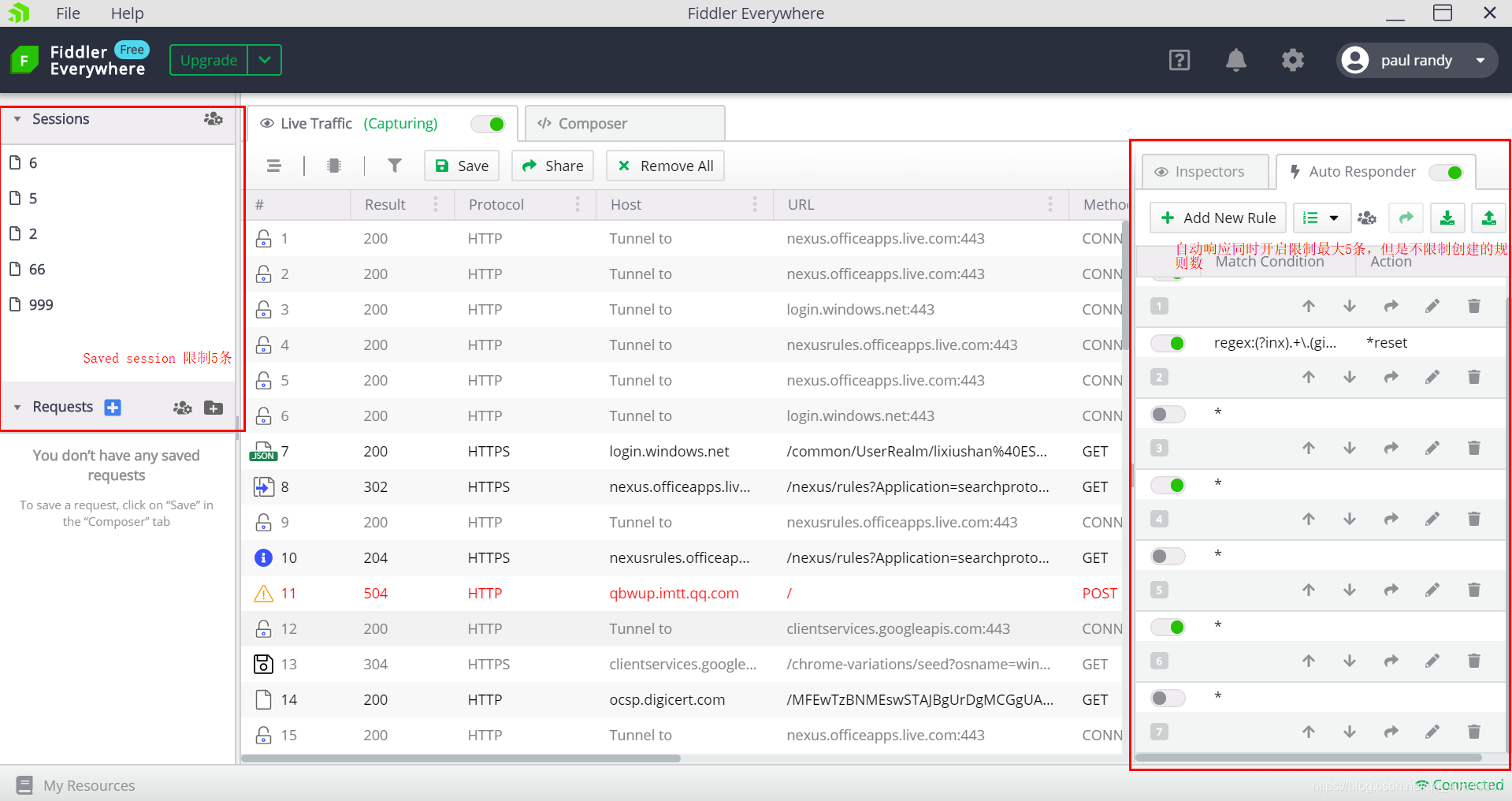This screenshot has height=801, width=1512.
Task: Edit rule 6 pencil icon
Action: (1432, 661)
